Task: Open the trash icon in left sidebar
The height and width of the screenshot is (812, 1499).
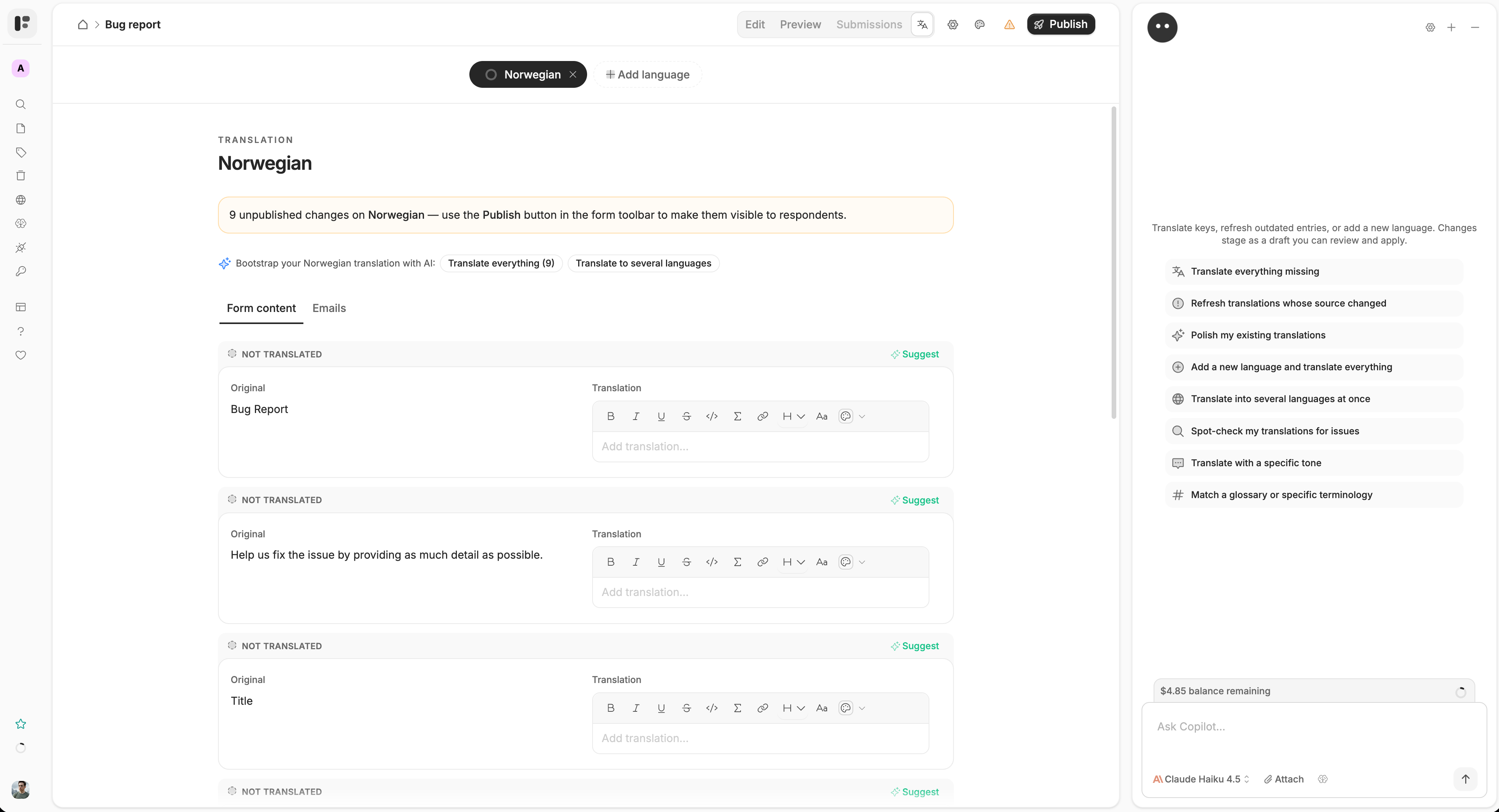Action: pyautogui.click(x=21, y=176)
